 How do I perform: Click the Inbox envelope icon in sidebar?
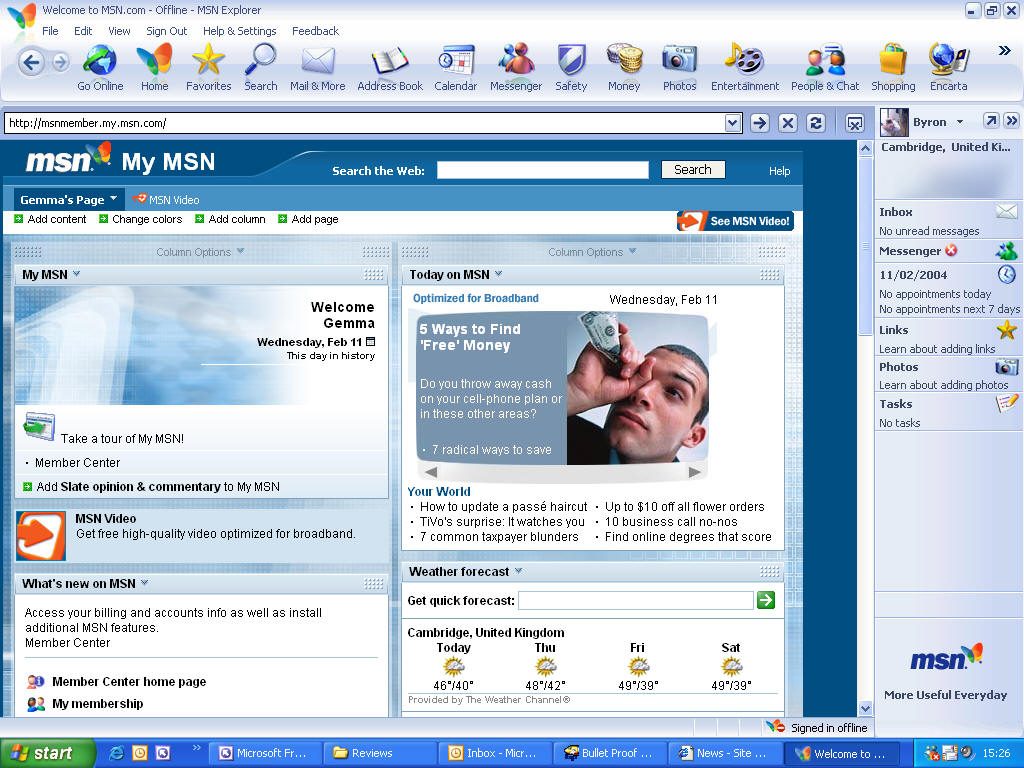pos(1006,212)
